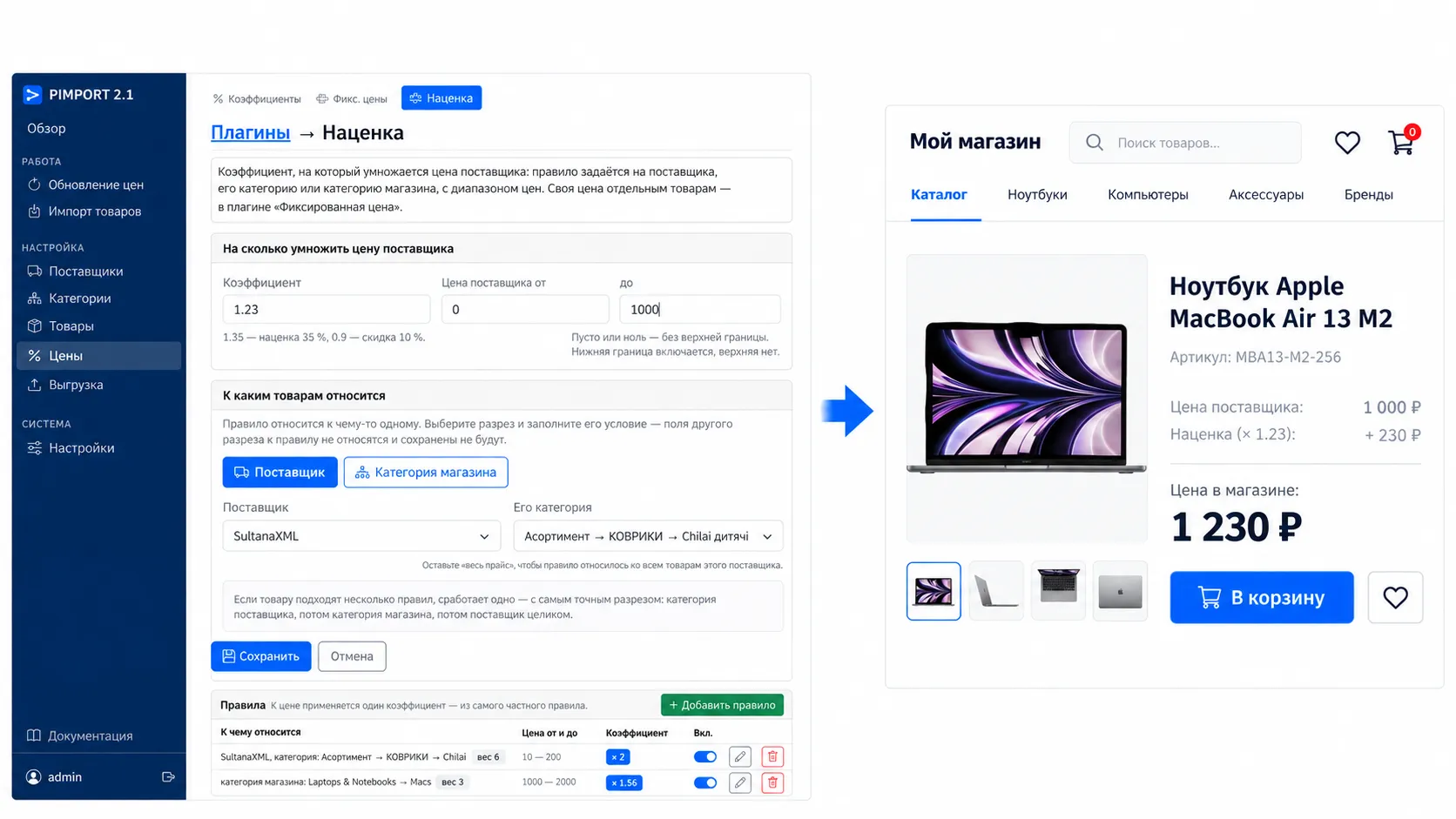Screen dimensions: 1456x819
Task: Log out using the exit icon
Action: 168,777
